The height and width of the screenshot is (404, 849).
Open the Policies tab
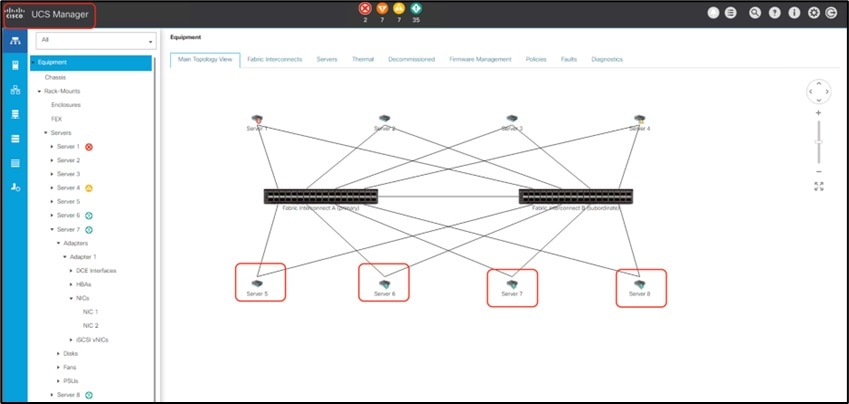(x=536, y=60)
